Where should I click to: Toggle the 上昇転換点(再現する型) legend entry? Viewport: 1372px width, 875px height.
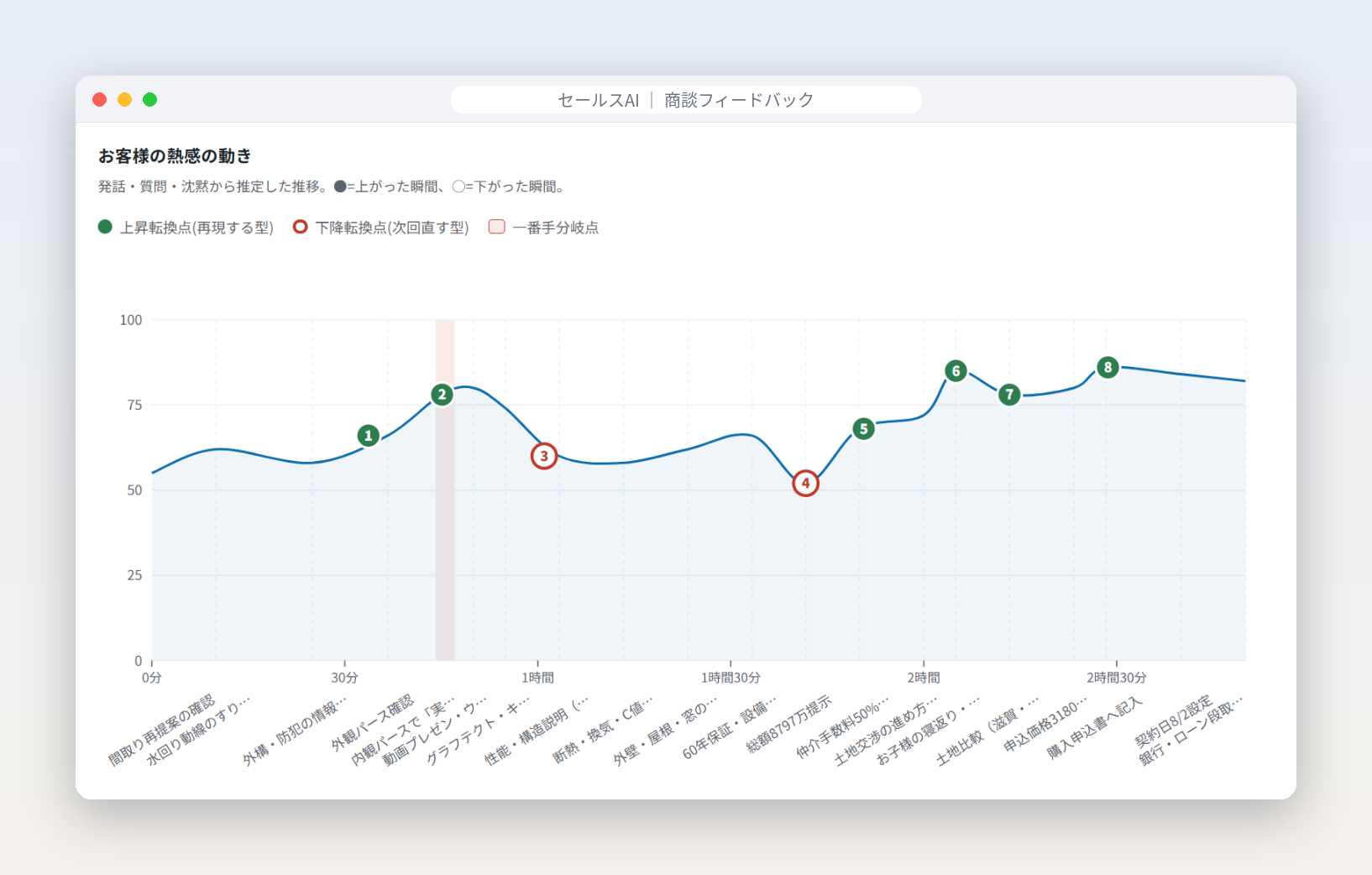pos(186,227)
